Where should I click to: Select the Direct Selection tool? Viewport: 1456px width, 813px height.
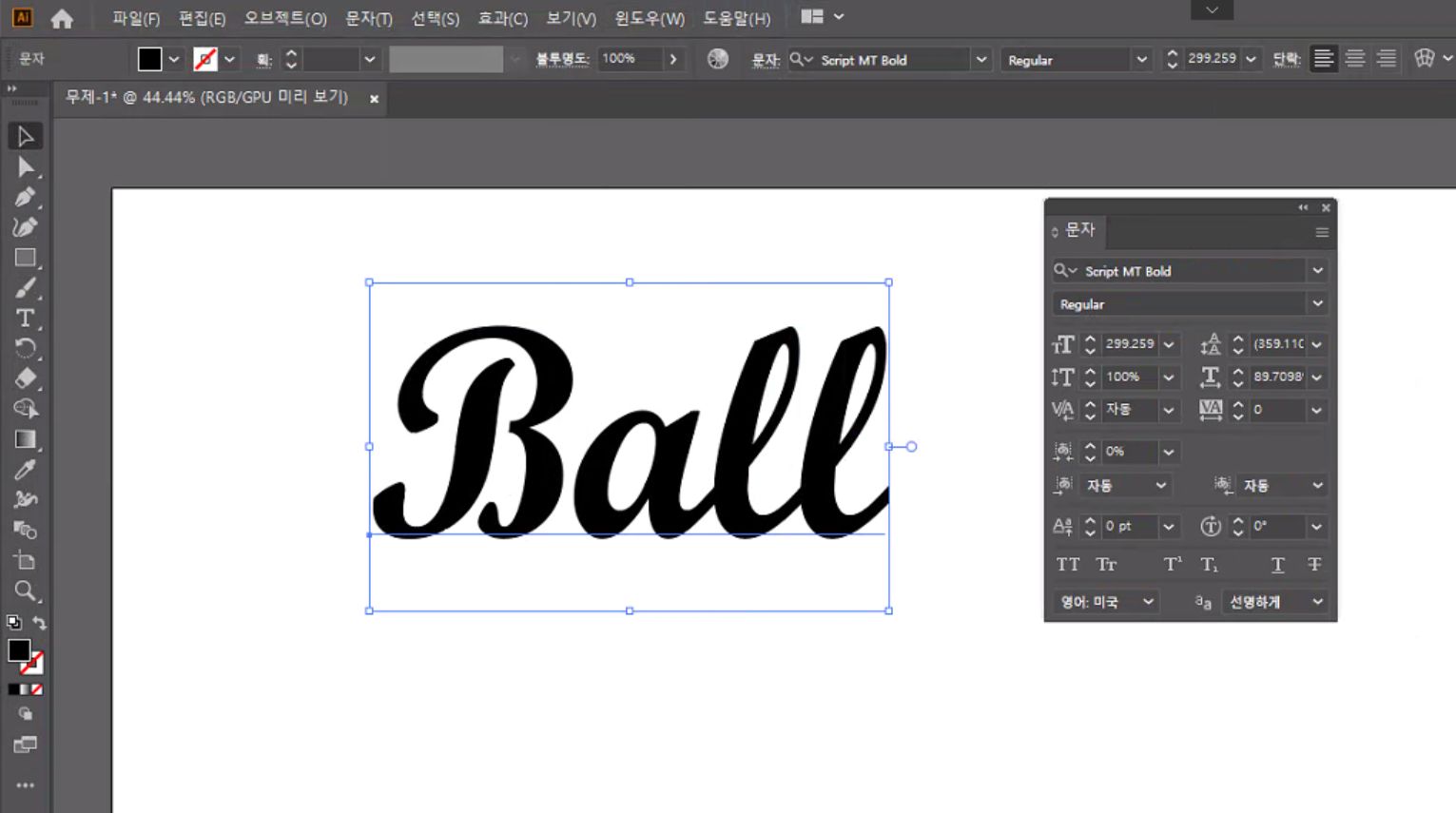point(25,167)
